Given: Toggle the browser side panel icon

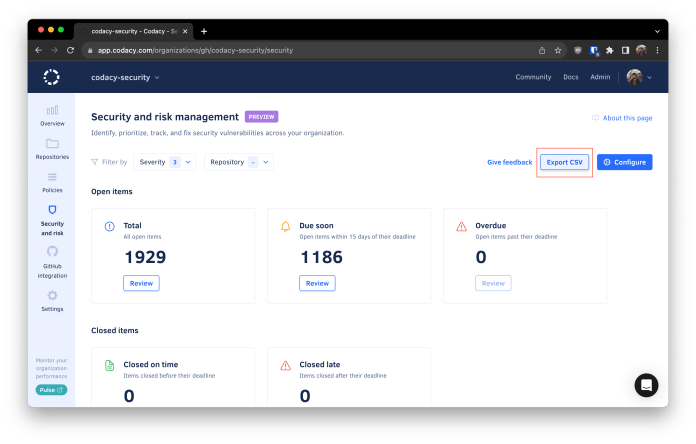Looking at the screenshot, I should pyautogui.click(x=625, y=50).
